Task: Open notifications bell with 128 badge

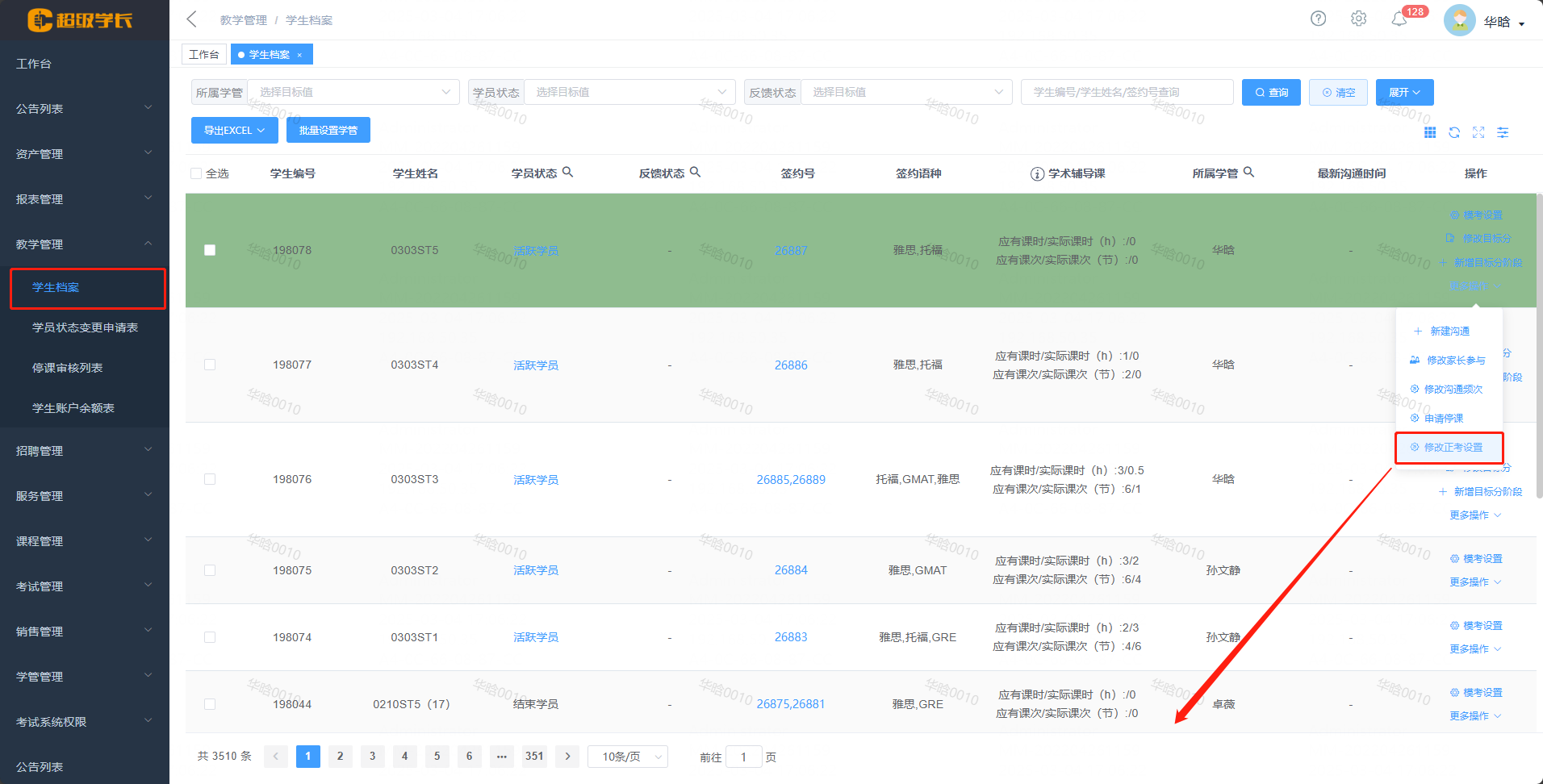Action: click(1399, 19)
